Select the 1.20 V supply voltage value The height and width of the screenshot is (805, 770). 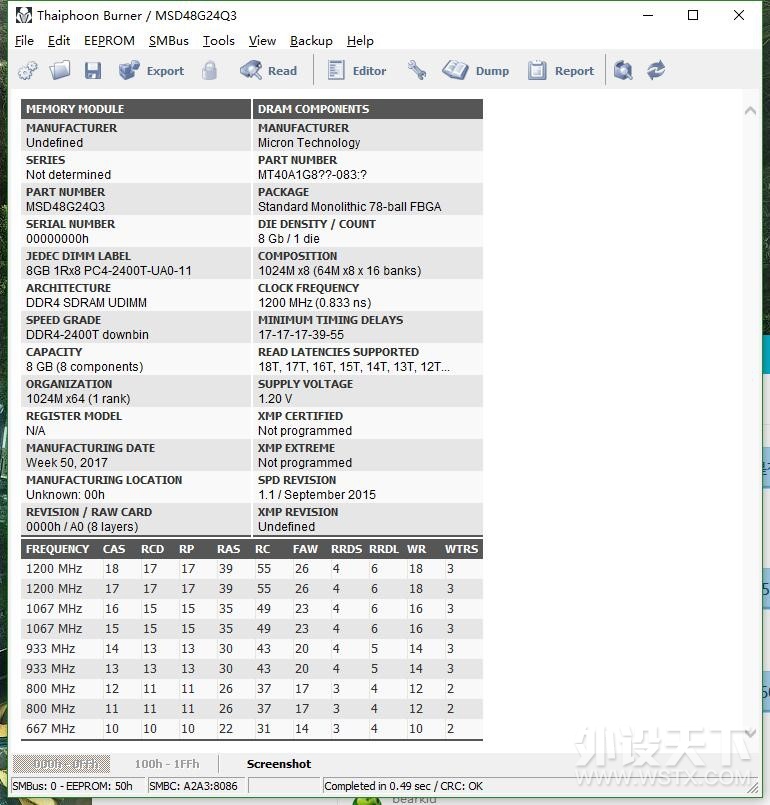(275, 398)
